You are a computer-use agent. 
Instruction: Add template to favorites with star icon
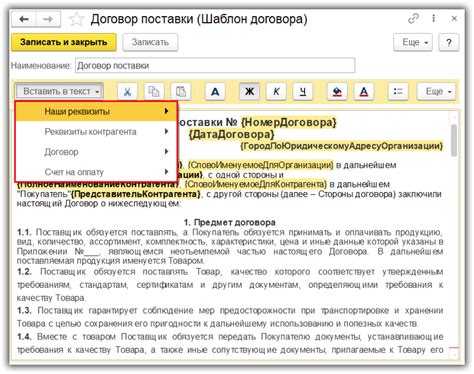tap(76, 19)
